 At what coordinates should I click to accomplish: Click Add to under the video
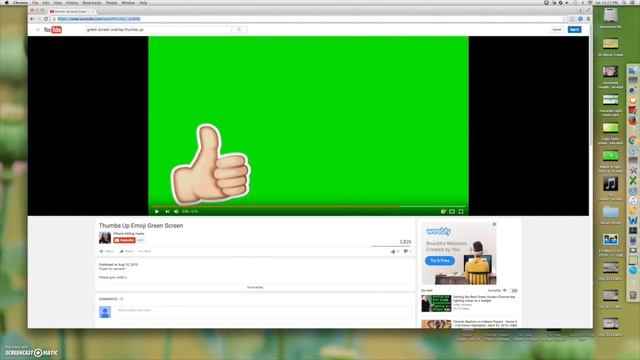pos(107,251)
